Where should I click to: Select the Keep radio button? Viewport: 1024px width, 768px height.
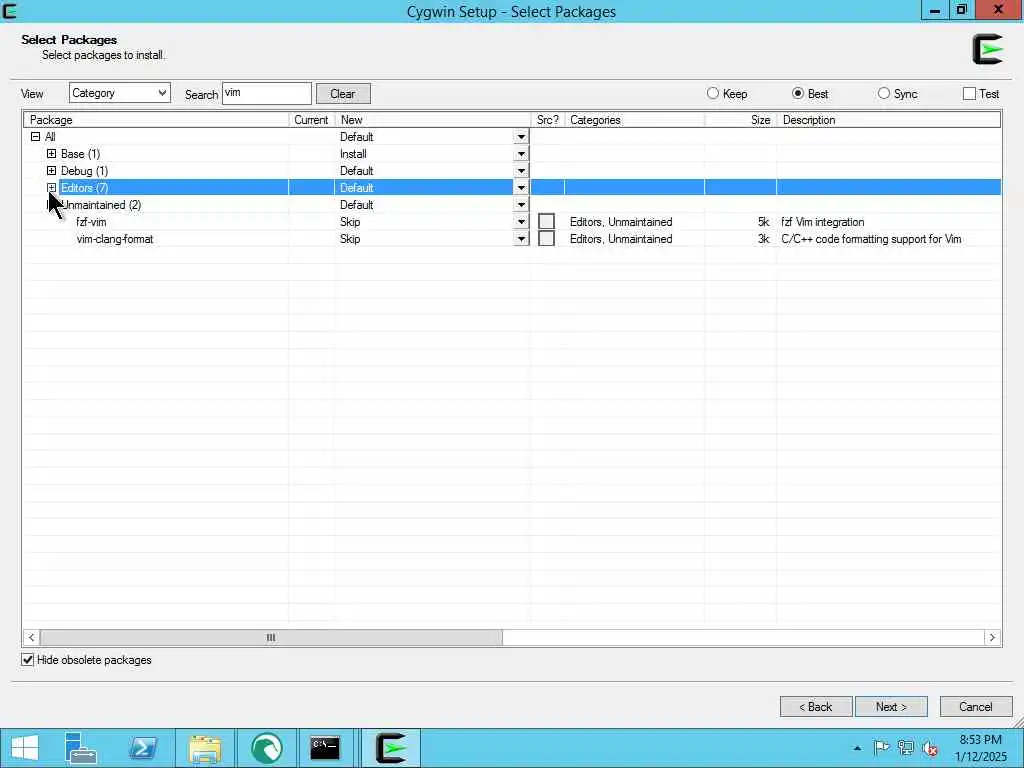pyautogui.click(x=712, y=93)
